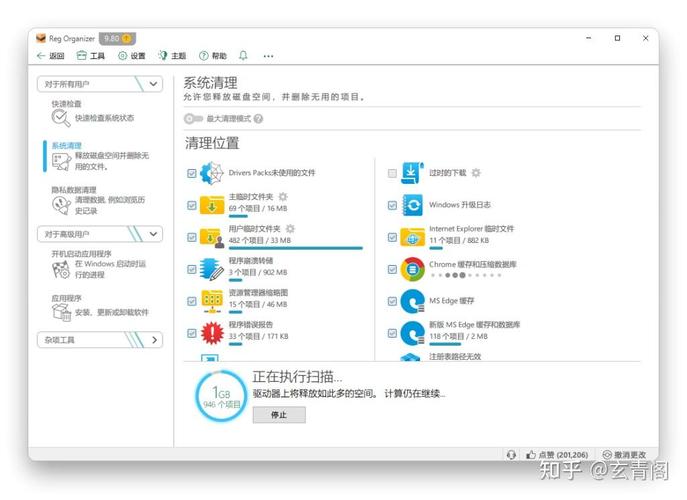Open settings gear for 主临时文件夹

click(x=283, y=196)
